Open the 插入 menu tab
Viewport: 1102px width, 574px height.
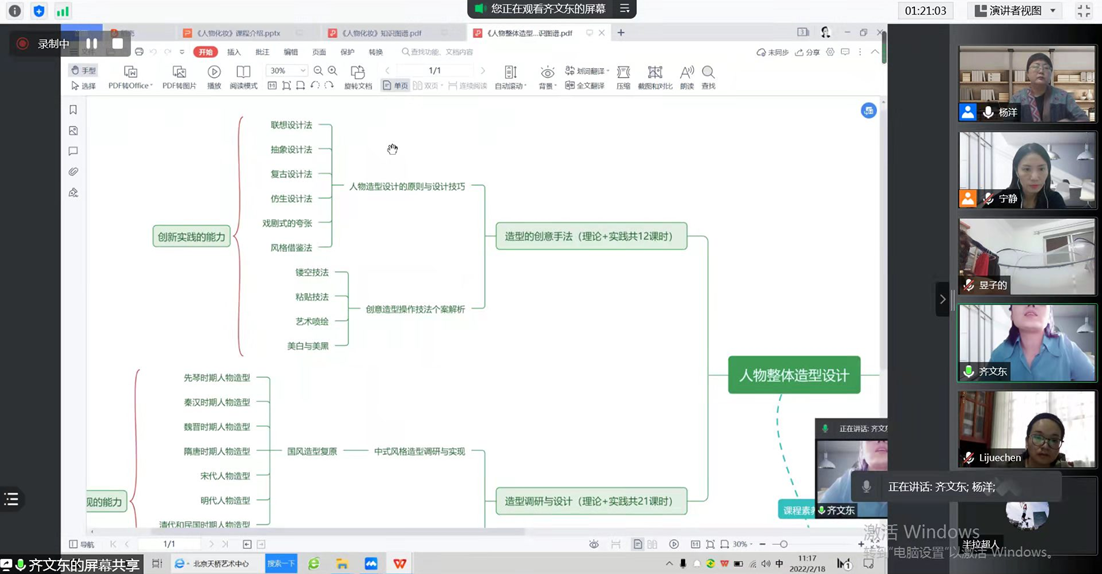[x=234, y=52]
